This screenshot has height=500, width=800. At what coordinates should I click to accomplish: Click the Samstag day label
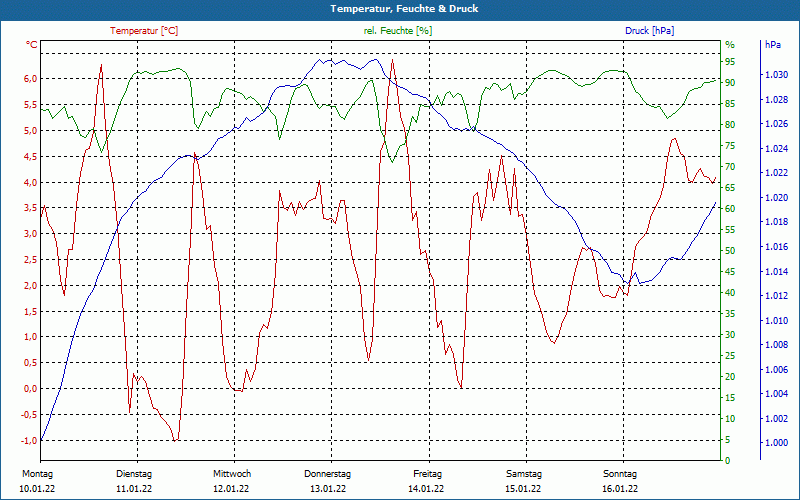(x=523, y=474)
